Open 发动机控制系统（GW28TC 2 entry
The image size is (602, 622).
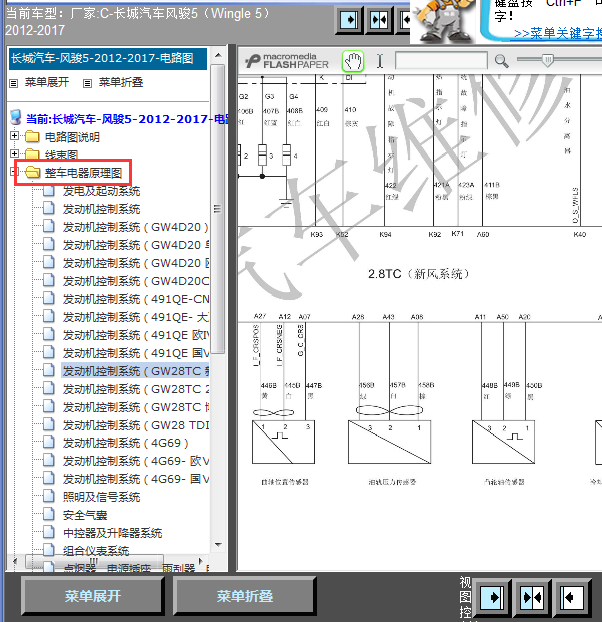pyautogui.click(x=136, y=389)
